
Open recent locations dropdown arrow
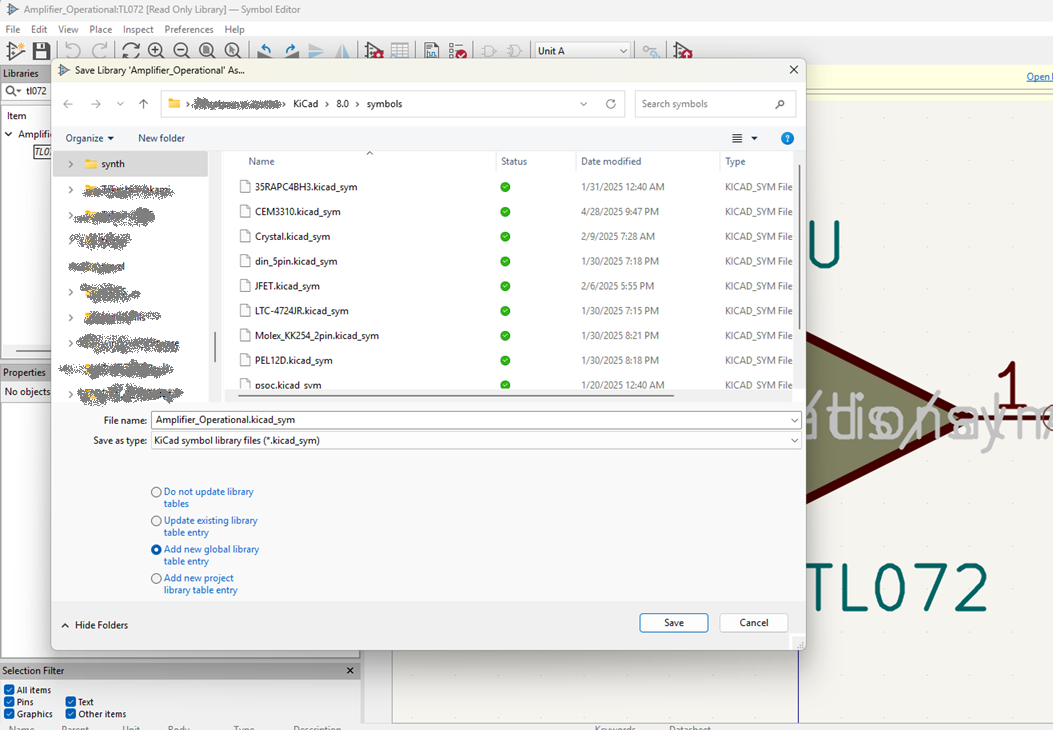[120, 104]
